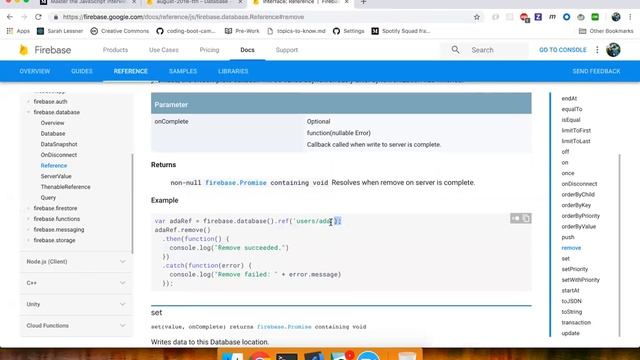Open a new browser tab with plus button

363,2
